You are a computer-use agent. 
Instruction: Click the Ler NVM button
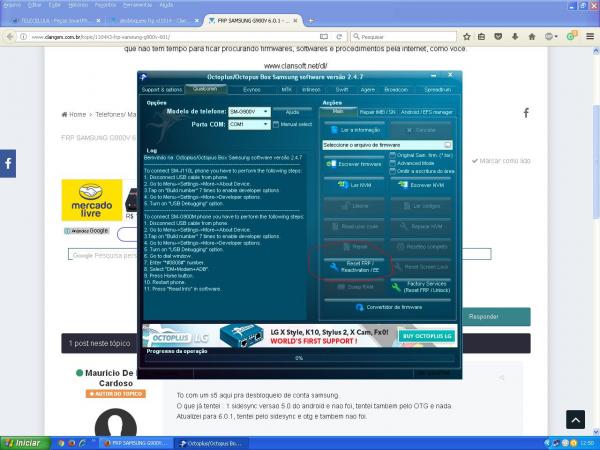click(354, 185)
